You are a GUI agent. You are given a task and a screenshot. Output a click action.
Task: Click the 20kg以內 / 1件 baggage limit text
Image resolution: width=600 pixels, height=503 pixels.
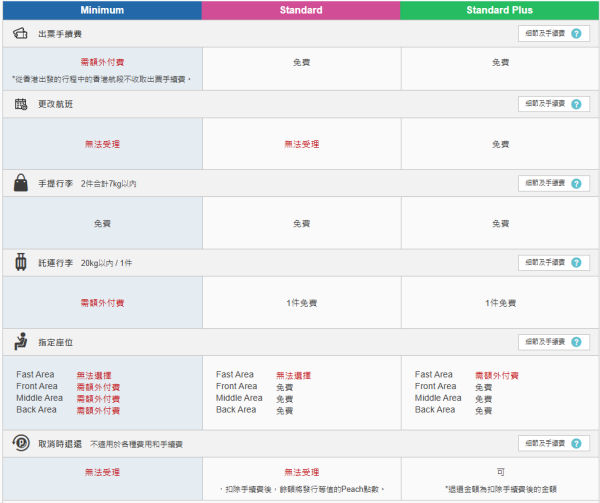pos(106,263)
